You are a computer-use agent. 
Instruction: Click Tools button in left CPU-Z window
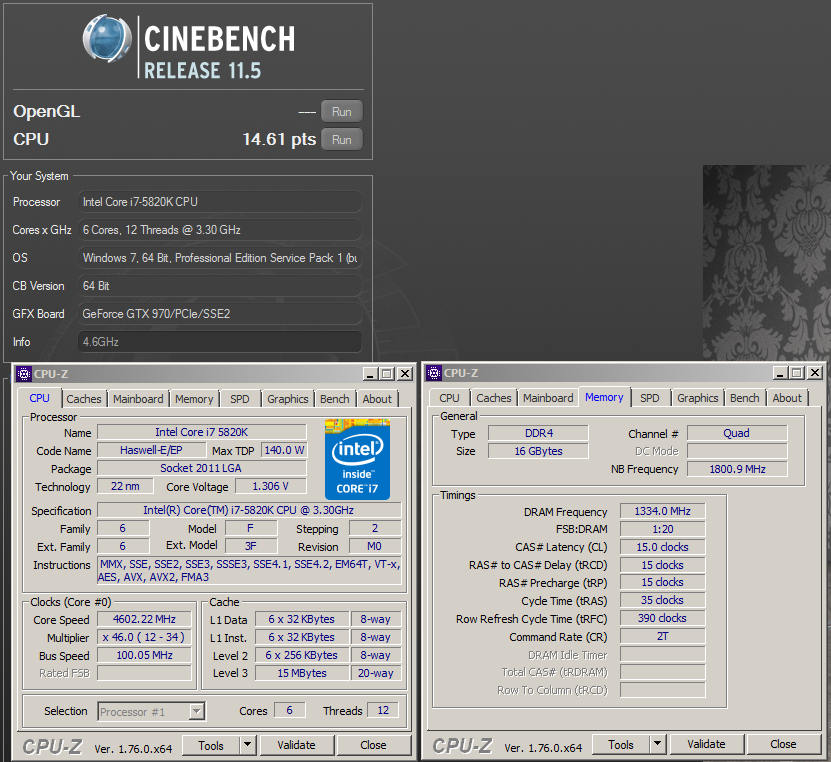pyautogui.click(x=211, y=746)
